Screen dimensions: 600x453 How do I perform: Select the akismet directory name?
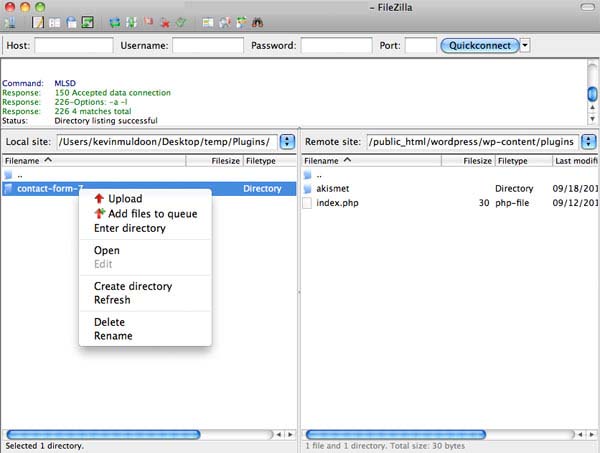click(x=333, y=188)
